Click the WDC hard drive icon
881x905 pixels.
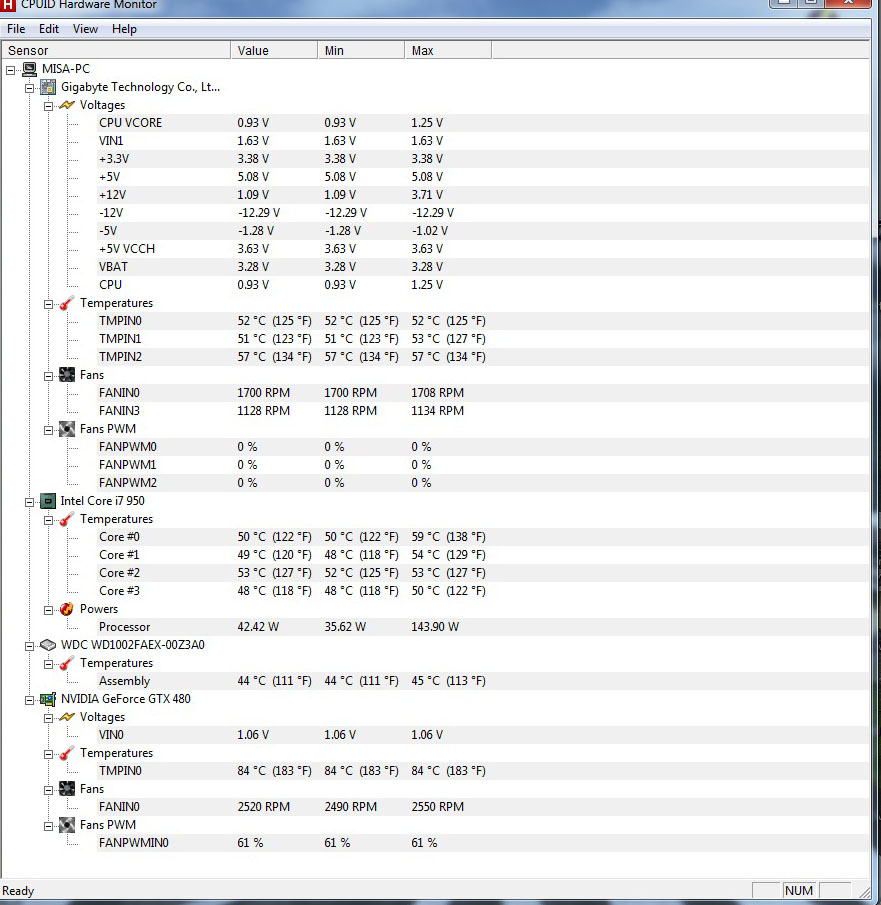pos(48,645)
